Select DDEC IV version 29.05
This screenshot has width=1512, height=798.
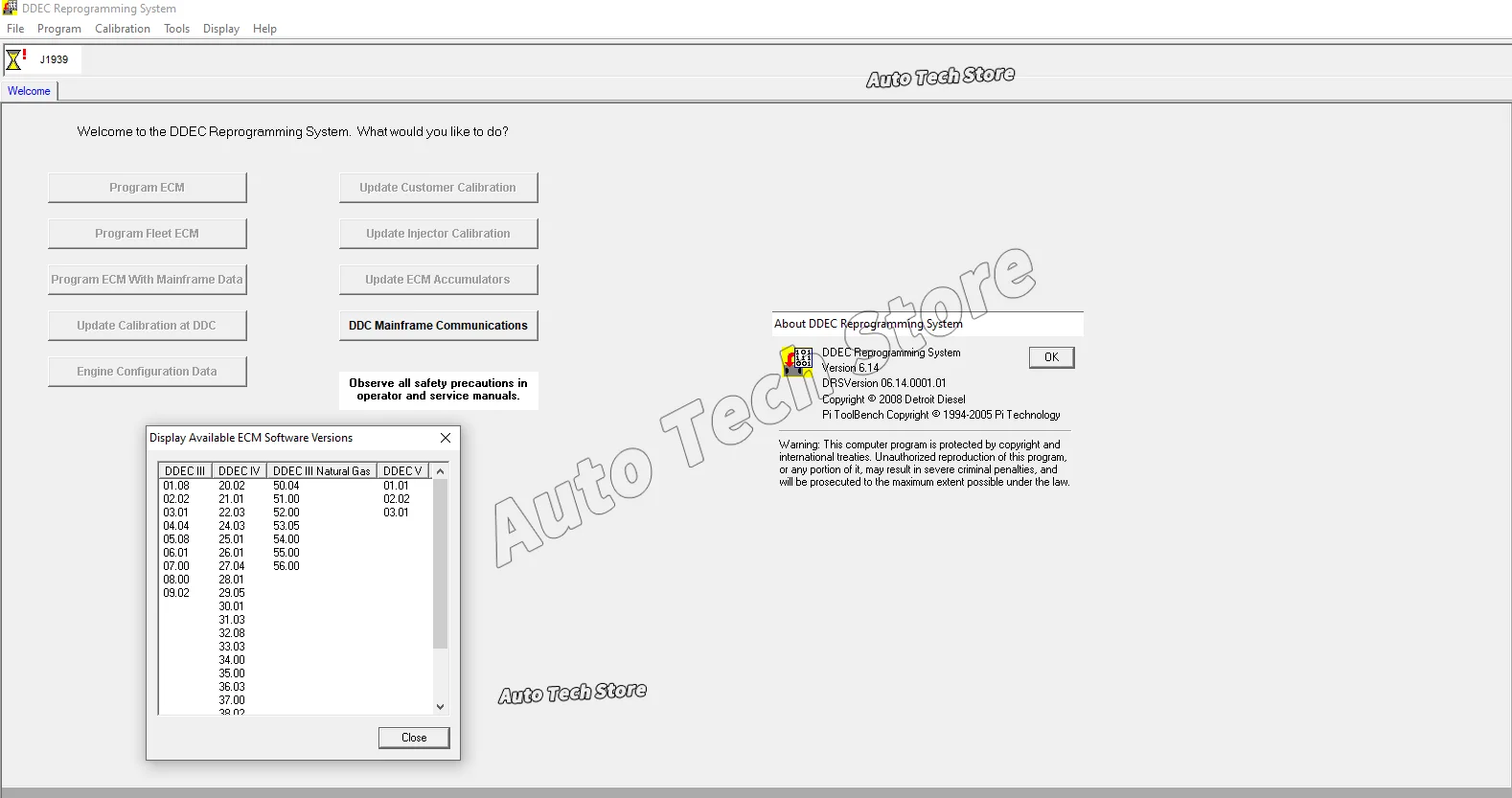point(232,593)
